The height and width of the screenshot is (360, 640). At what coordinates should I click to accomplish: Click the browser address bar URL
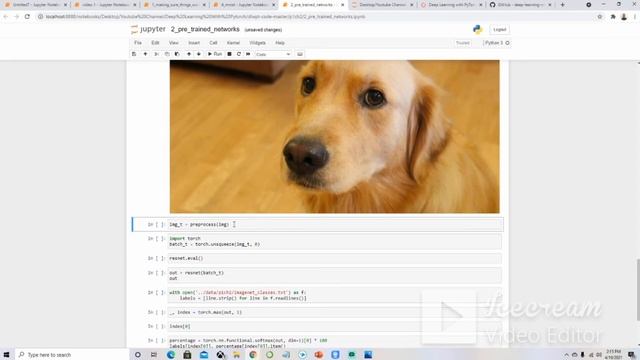point(205,17)
